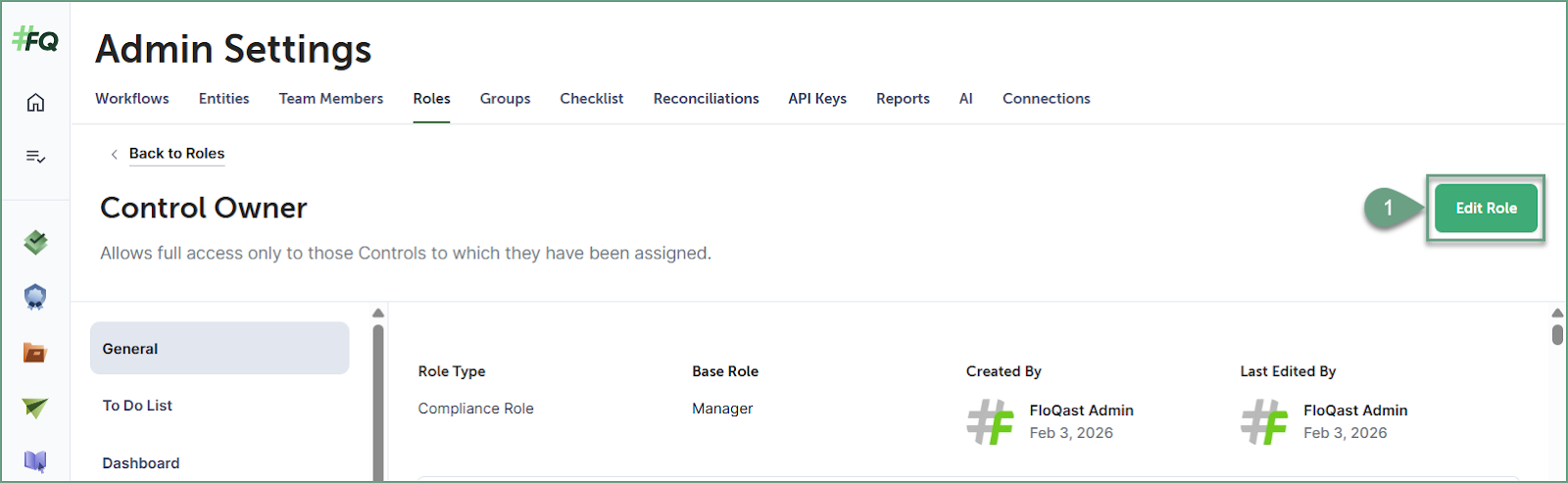Click the FloQast FQ logo
Viewport: 1568px width, 483px height.
[x=35, y=40]
